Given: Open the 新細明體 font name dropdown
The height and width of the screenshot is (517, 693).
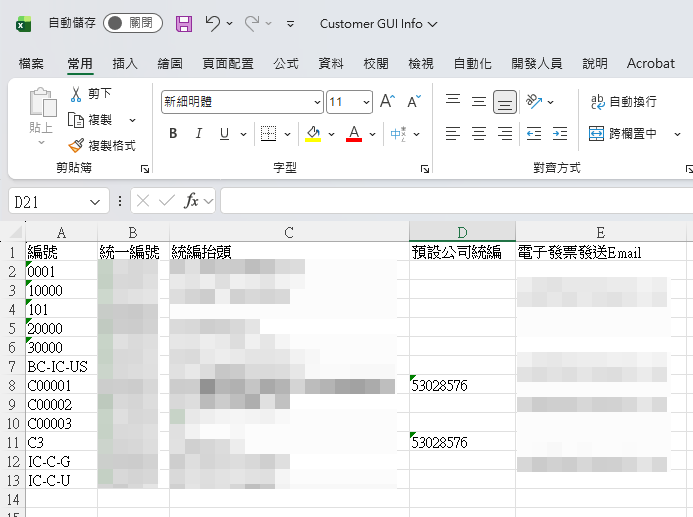Looking at the screenshot, I should pos(317,103).
